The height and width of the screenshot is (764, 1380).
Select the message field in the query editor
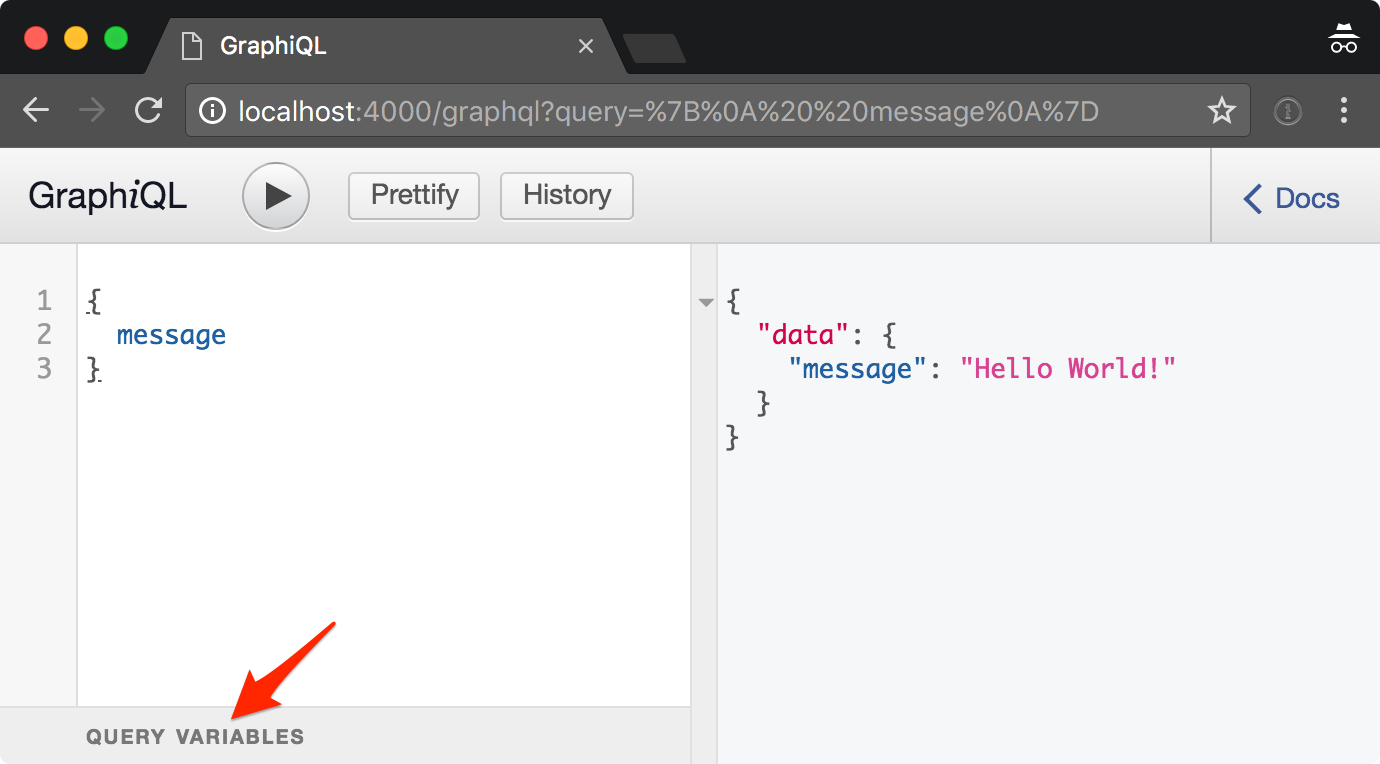tap(170, 335)
